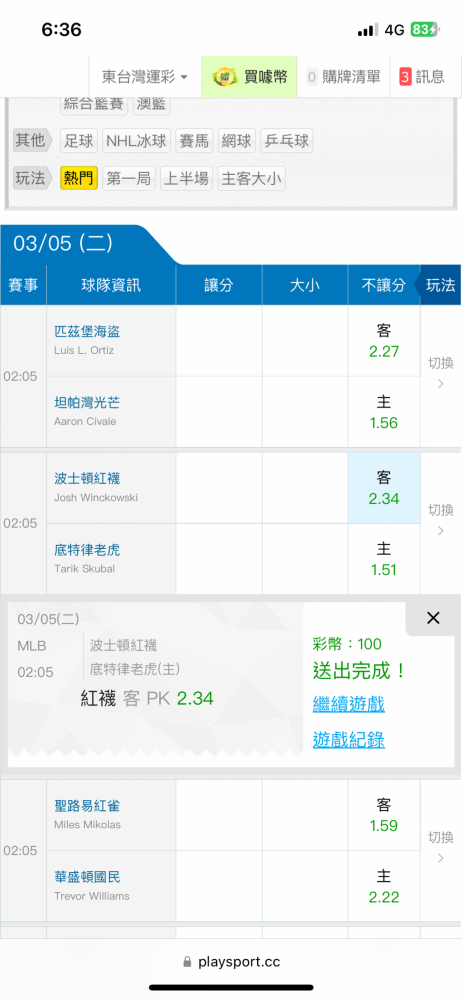The image size is (462, 1000).
Task: Select the 第一局 play type filter
Action: click(x=128, y=179)
